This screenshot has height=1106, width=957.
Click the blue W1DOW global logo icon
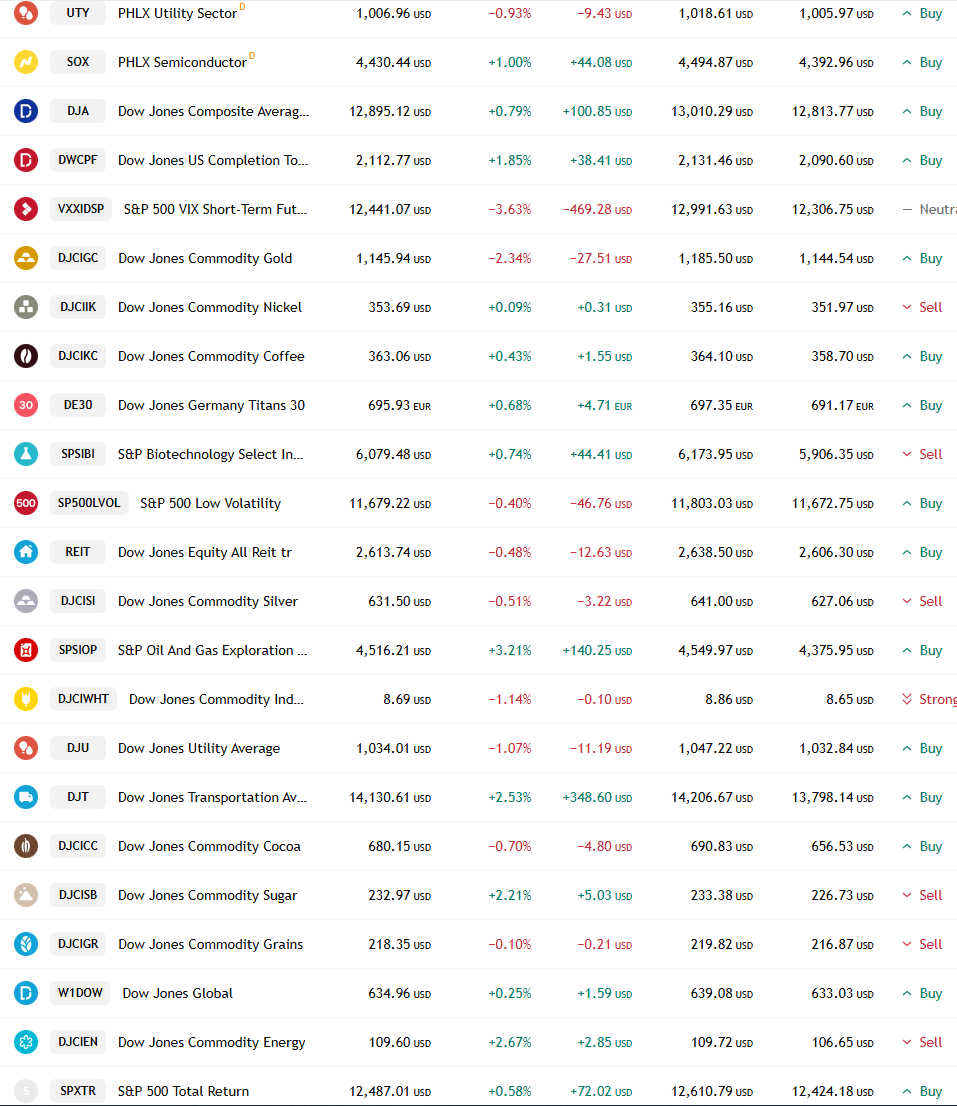(26, 993)
